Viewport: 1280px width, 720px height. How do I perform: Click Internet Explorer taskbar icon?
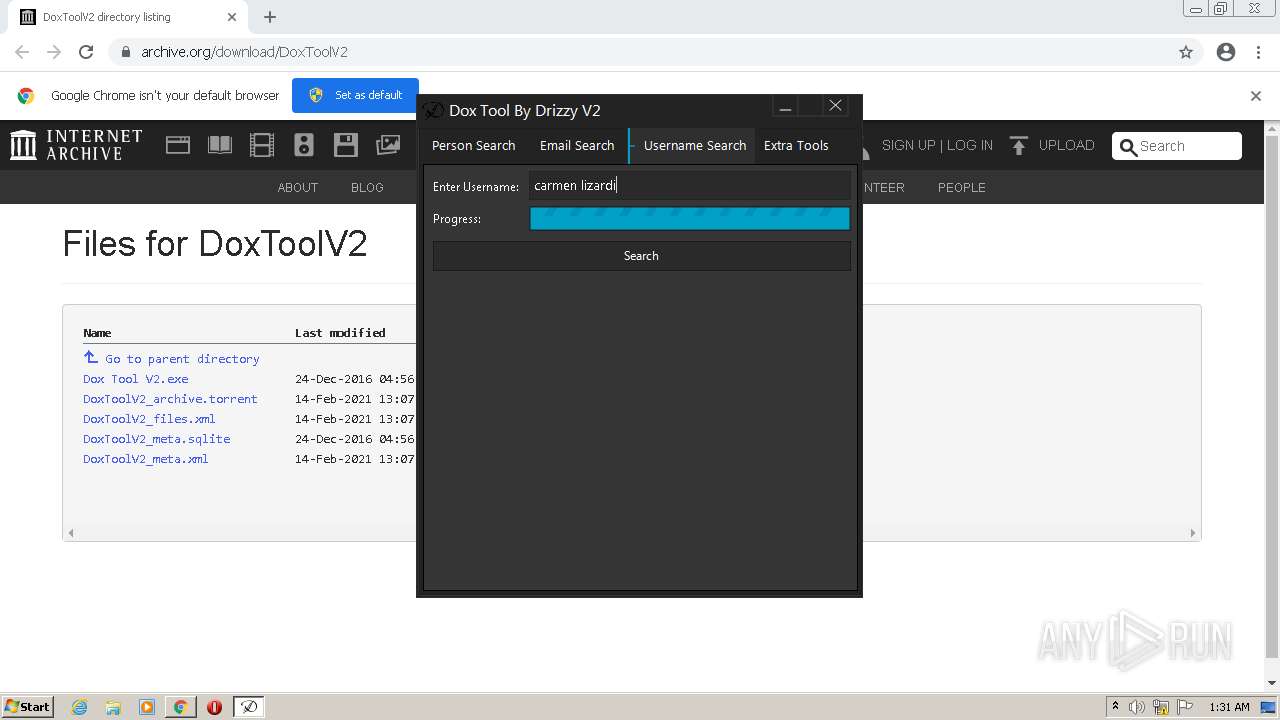tap(80, 707)
